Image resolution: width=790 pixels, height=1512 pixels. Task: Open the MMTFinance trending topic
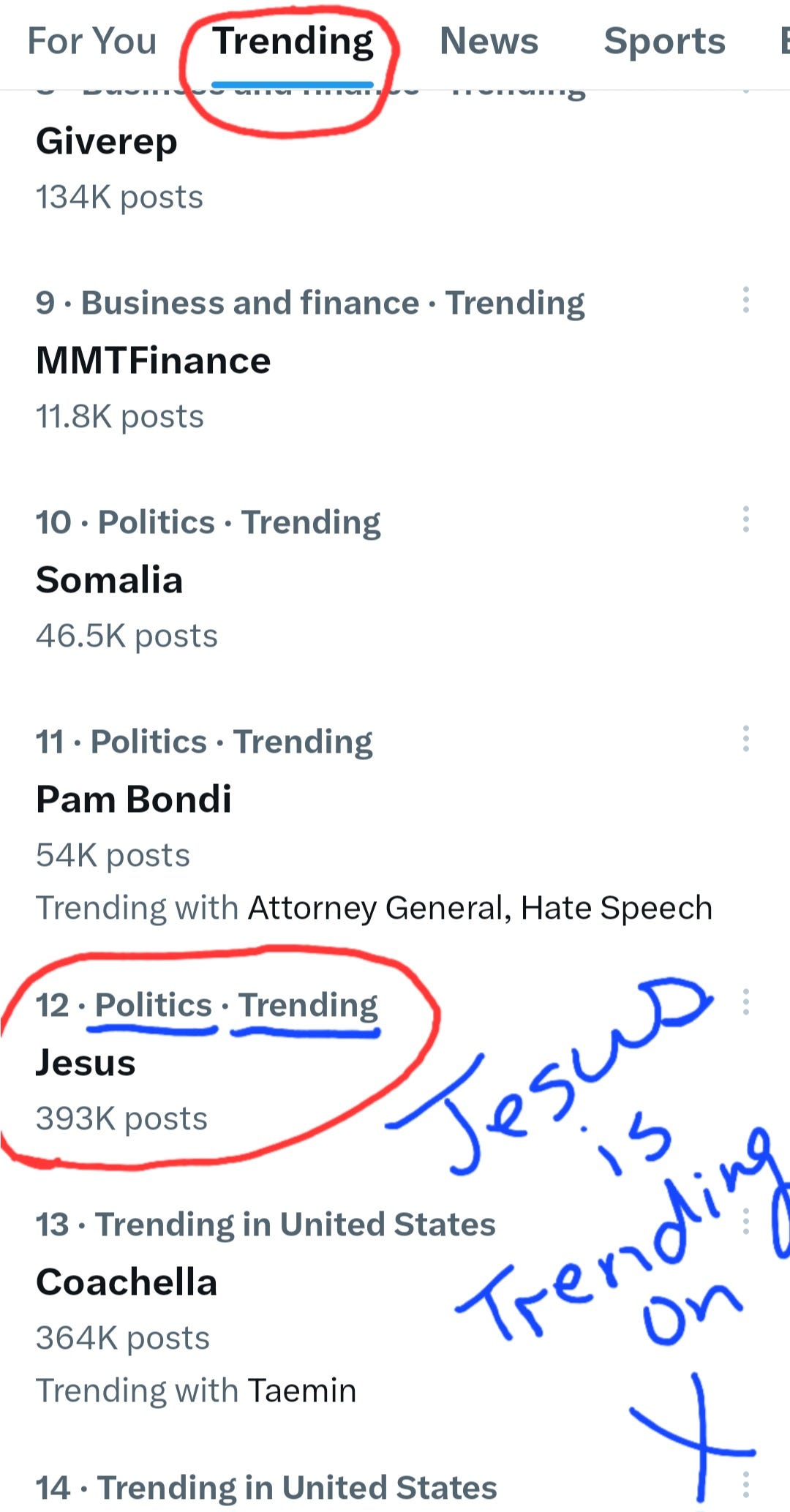154,361
